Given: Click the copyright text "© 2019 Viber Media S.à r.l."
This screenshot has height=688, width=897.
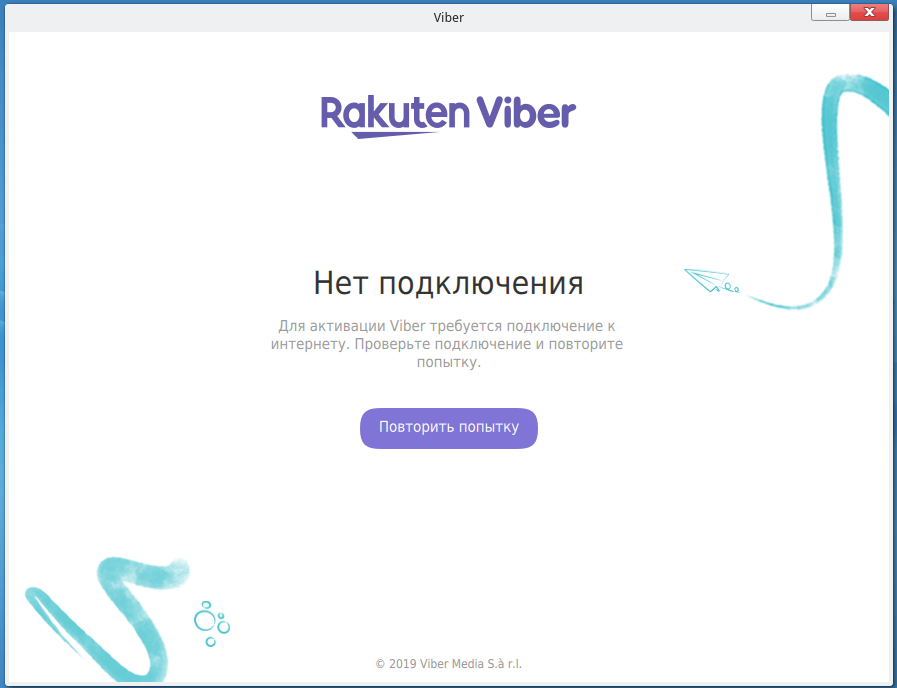Looking at the screenshot, I should point(448,664).
